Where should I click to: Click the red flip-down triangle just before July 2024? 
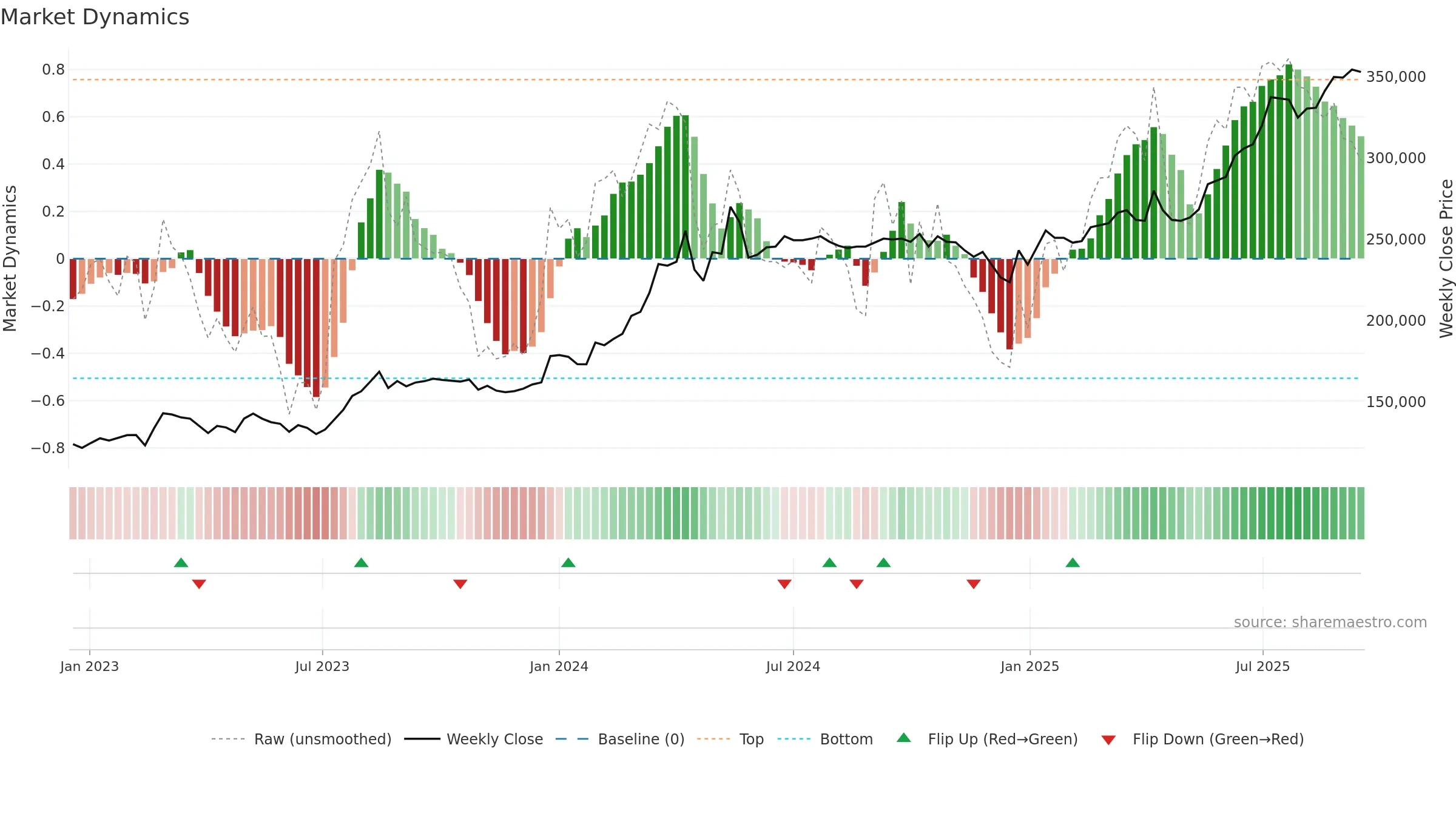click(784, 584)
